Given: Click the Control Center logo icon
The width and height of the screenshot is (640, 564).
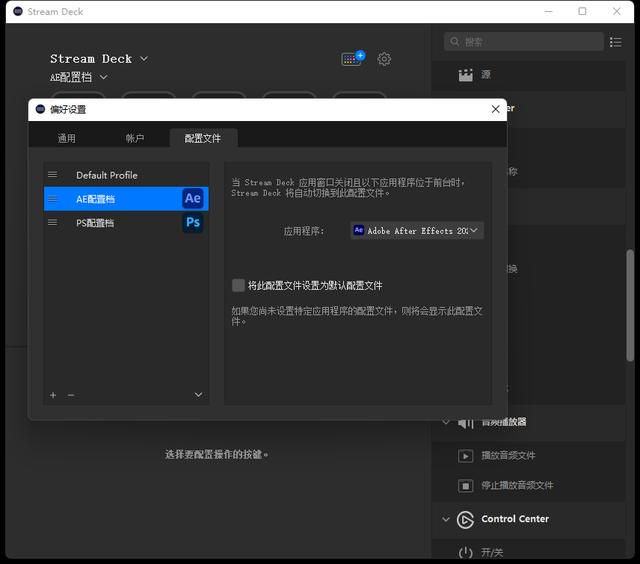Looking at the screenshot, I should [x=465, y=520].
